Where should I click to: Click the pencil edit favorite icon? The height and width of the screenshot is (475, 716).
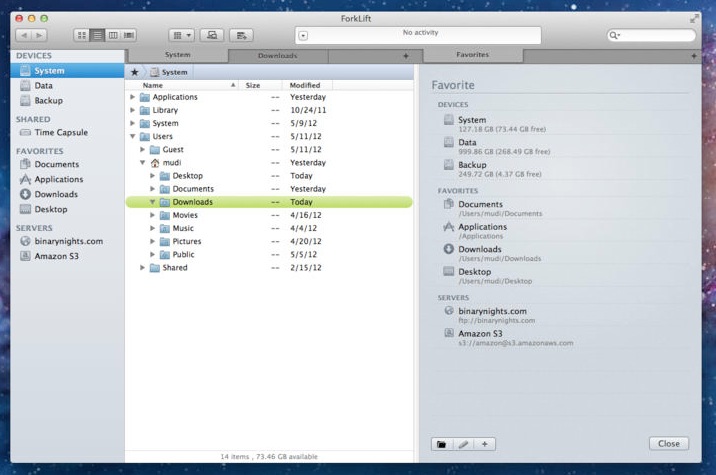click(x=463, y=444)
